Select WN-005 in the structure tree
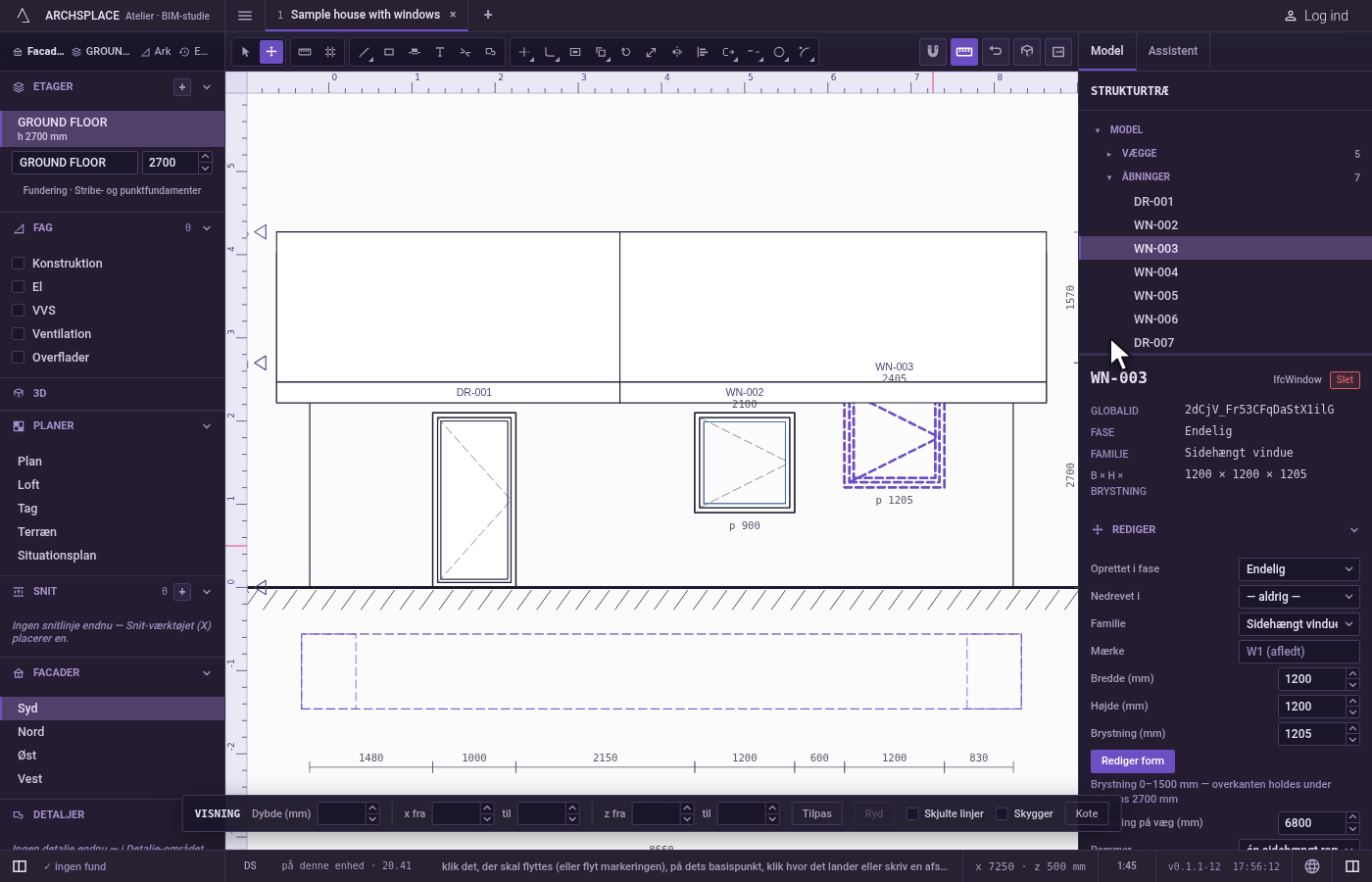 (x=1225, y=296)
